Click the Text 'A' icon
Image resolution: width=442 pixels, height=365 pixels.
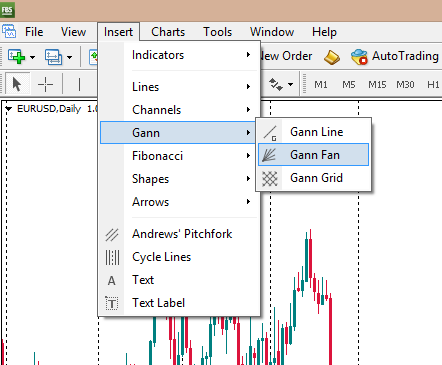coord(112,281)
